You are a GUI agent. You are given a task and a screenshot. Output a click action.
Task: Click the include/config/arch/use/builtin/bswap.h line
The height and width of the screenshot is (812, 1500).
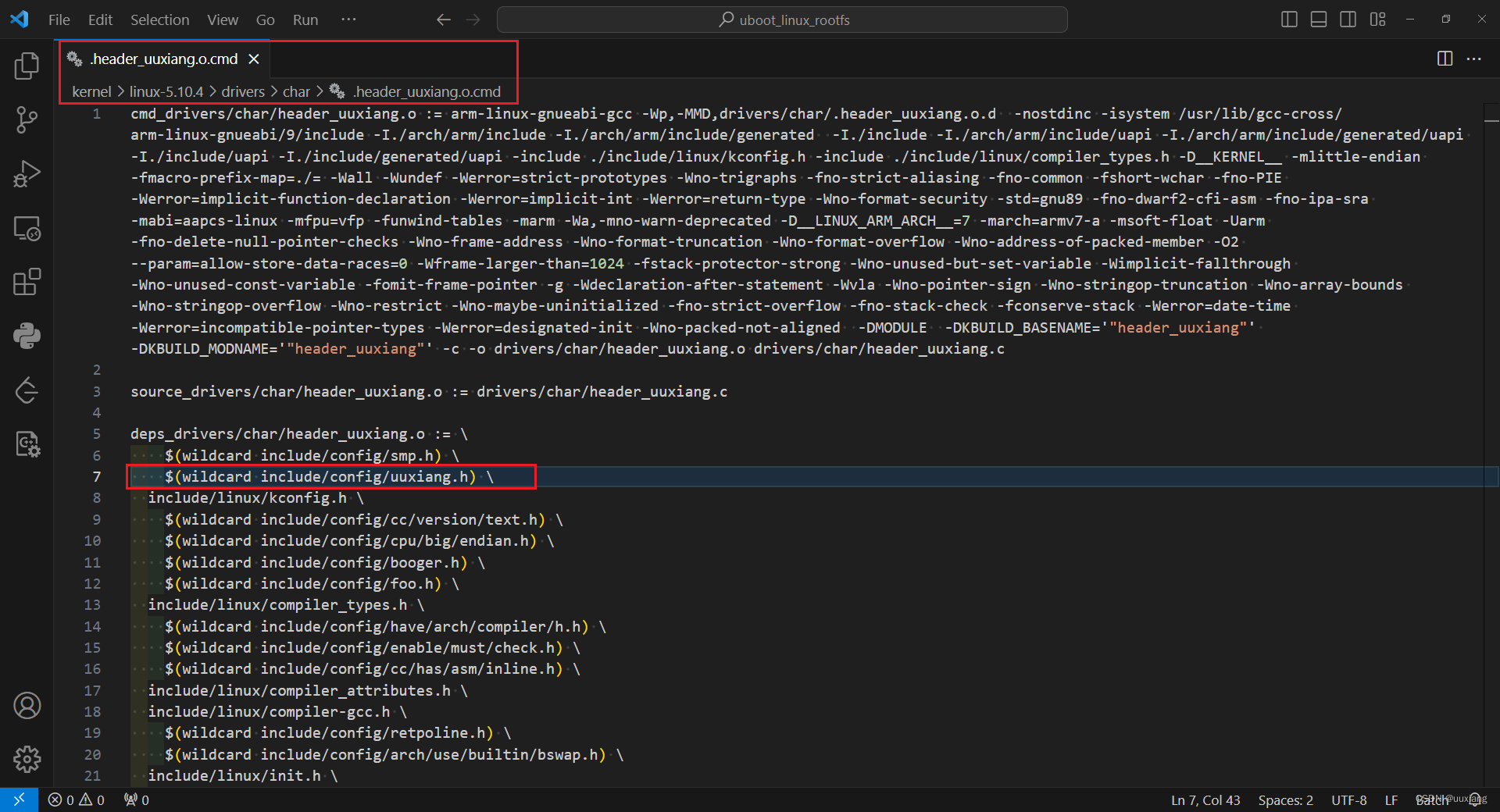click(x=395, y=754)
